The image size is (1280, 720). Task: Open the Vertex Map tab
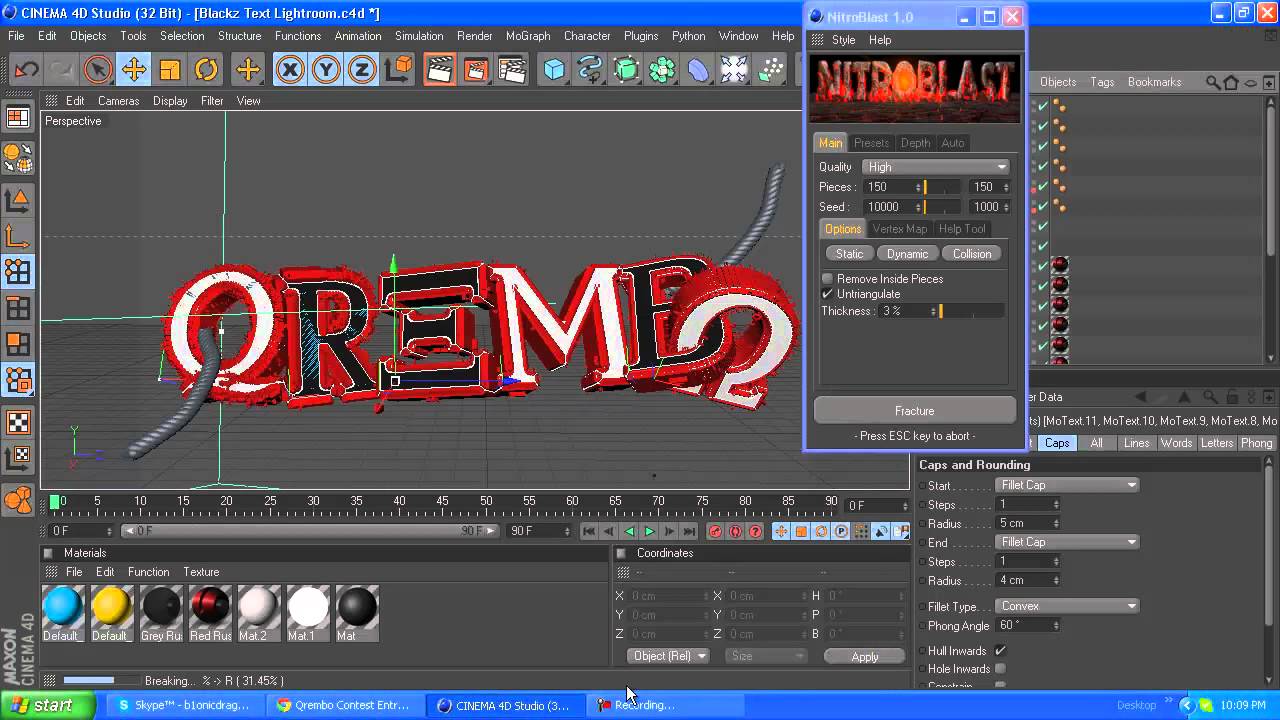[900, 229]
